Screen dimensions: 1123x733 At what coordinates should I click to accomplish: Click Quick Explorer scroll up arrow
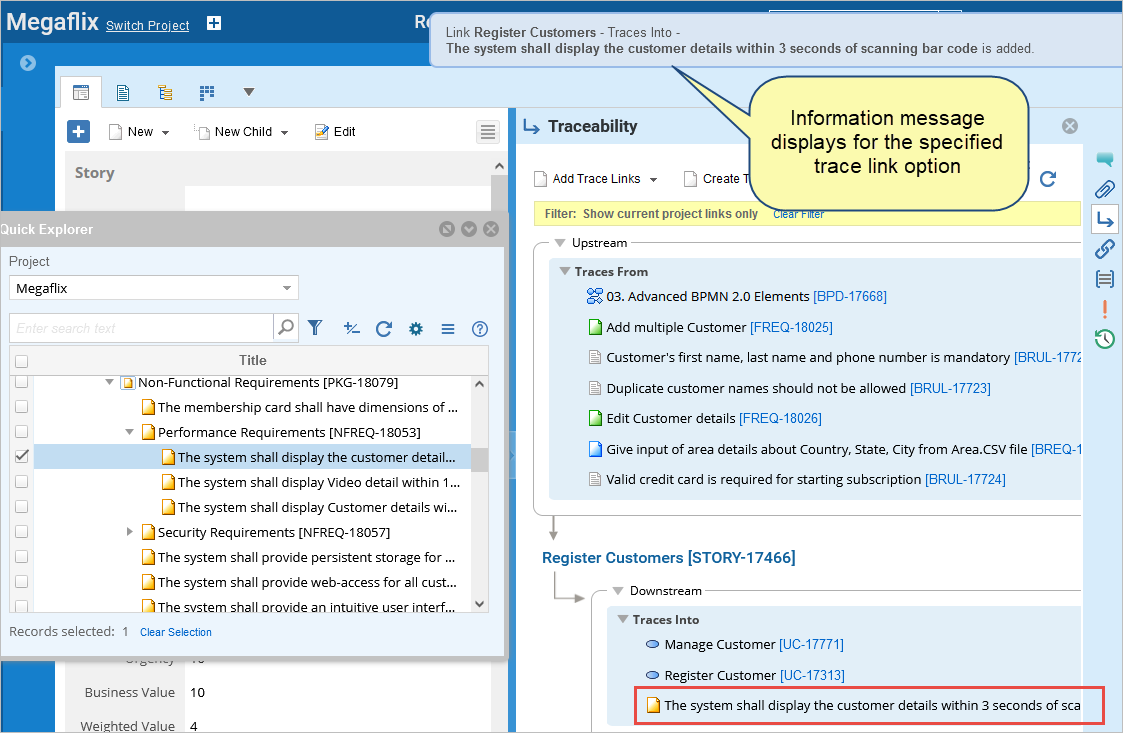point(480,384)
